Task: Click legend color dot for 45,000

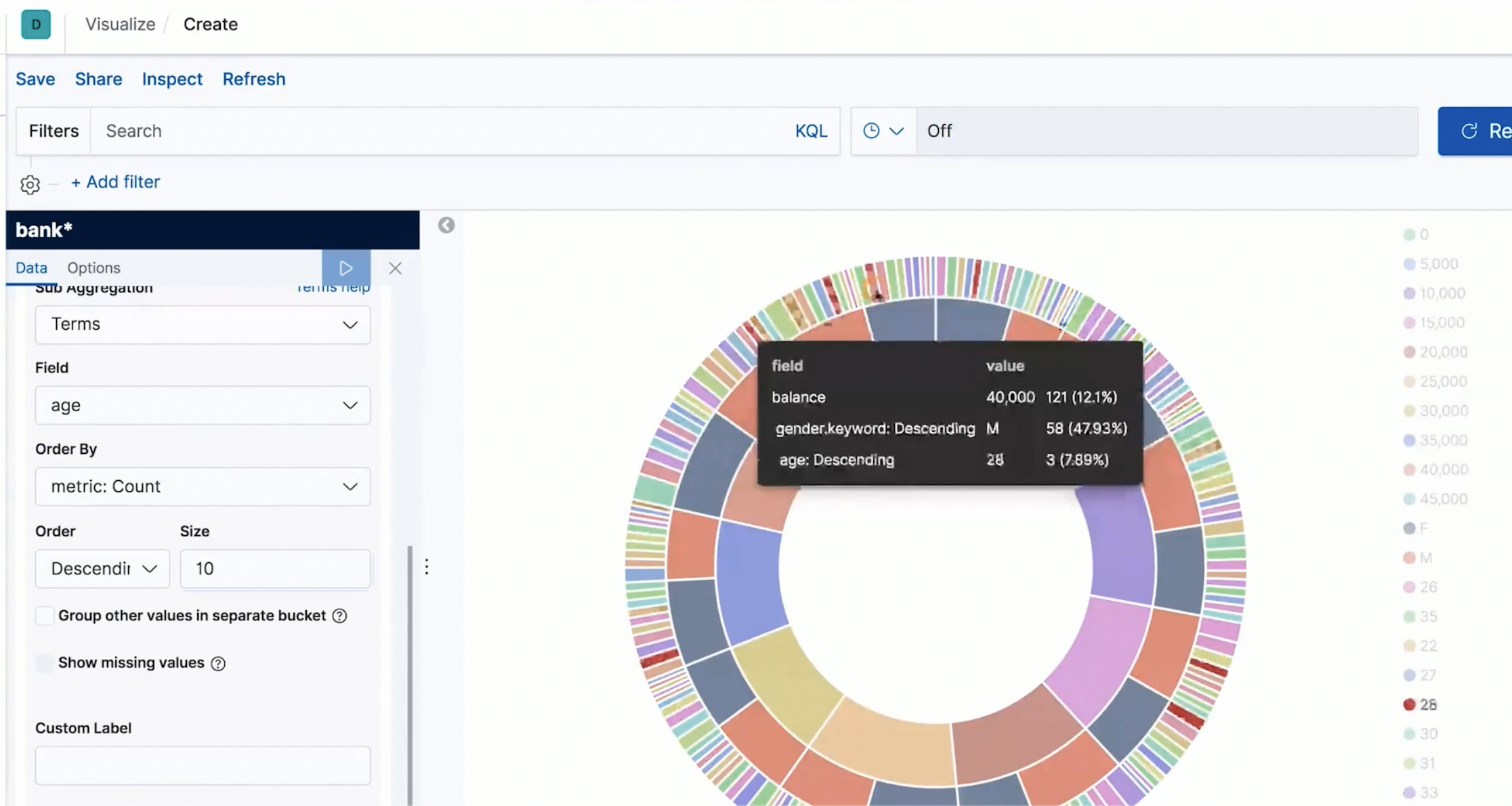Action: click(x=1409, y=499)
